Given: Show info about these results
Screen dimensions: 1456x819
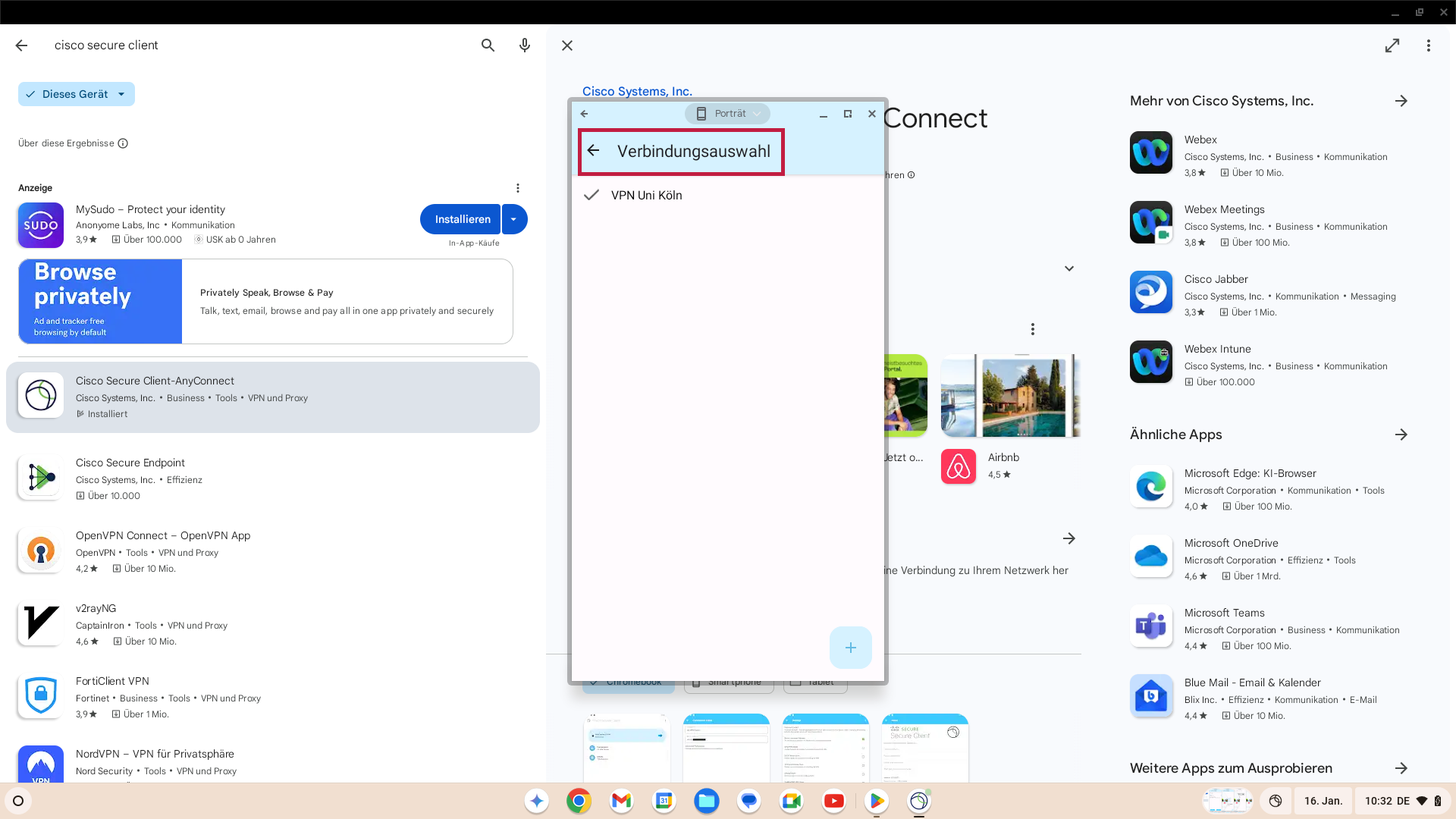Looking at the screenshot, I should point(123,143).
